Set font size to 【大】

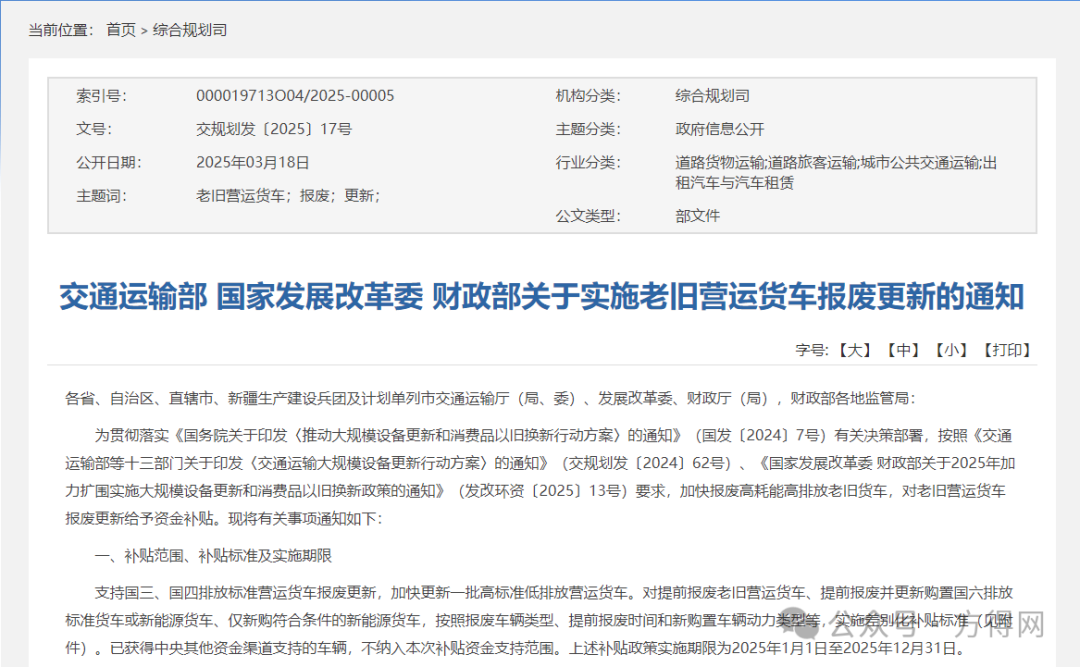point(855,350)
